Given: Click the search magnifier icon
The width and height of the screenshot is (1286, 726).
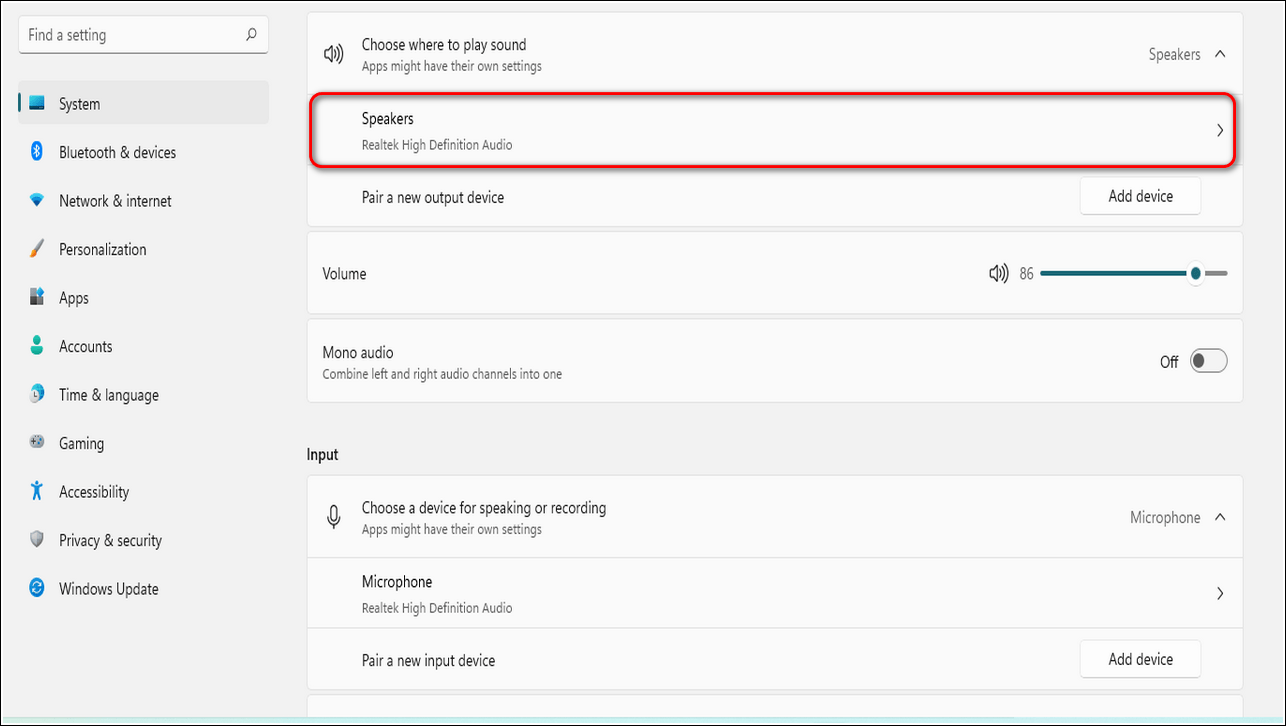Looking at the screenshot, I should coord(251,35).
